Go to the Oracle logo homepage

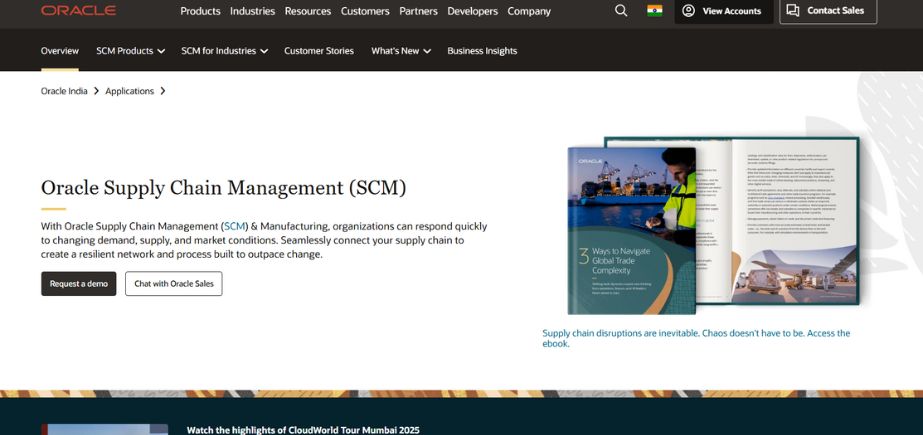point(78,11)
